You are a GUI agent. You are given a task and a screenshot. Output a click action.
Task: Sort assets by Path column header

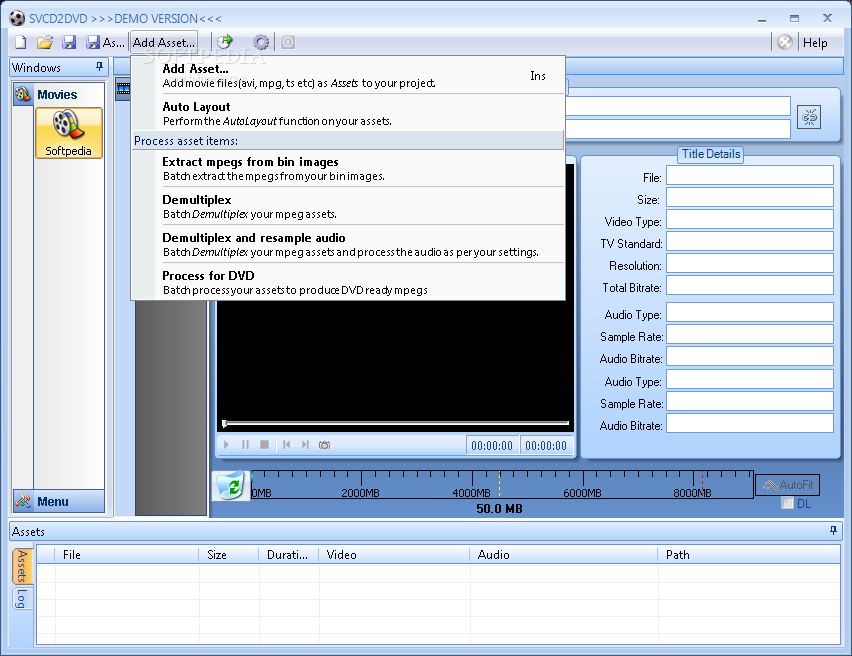[749, 555]
